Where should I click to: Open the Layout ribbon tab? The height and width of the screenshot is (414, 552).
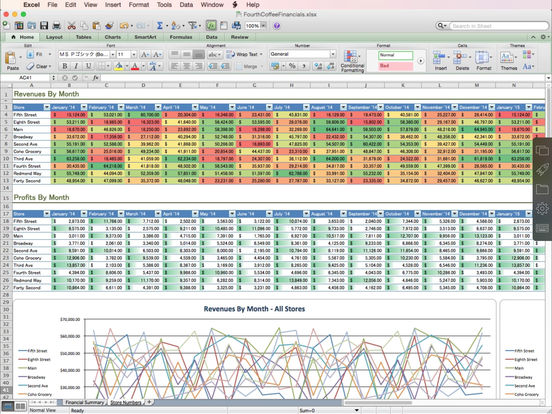pos(54,37)
